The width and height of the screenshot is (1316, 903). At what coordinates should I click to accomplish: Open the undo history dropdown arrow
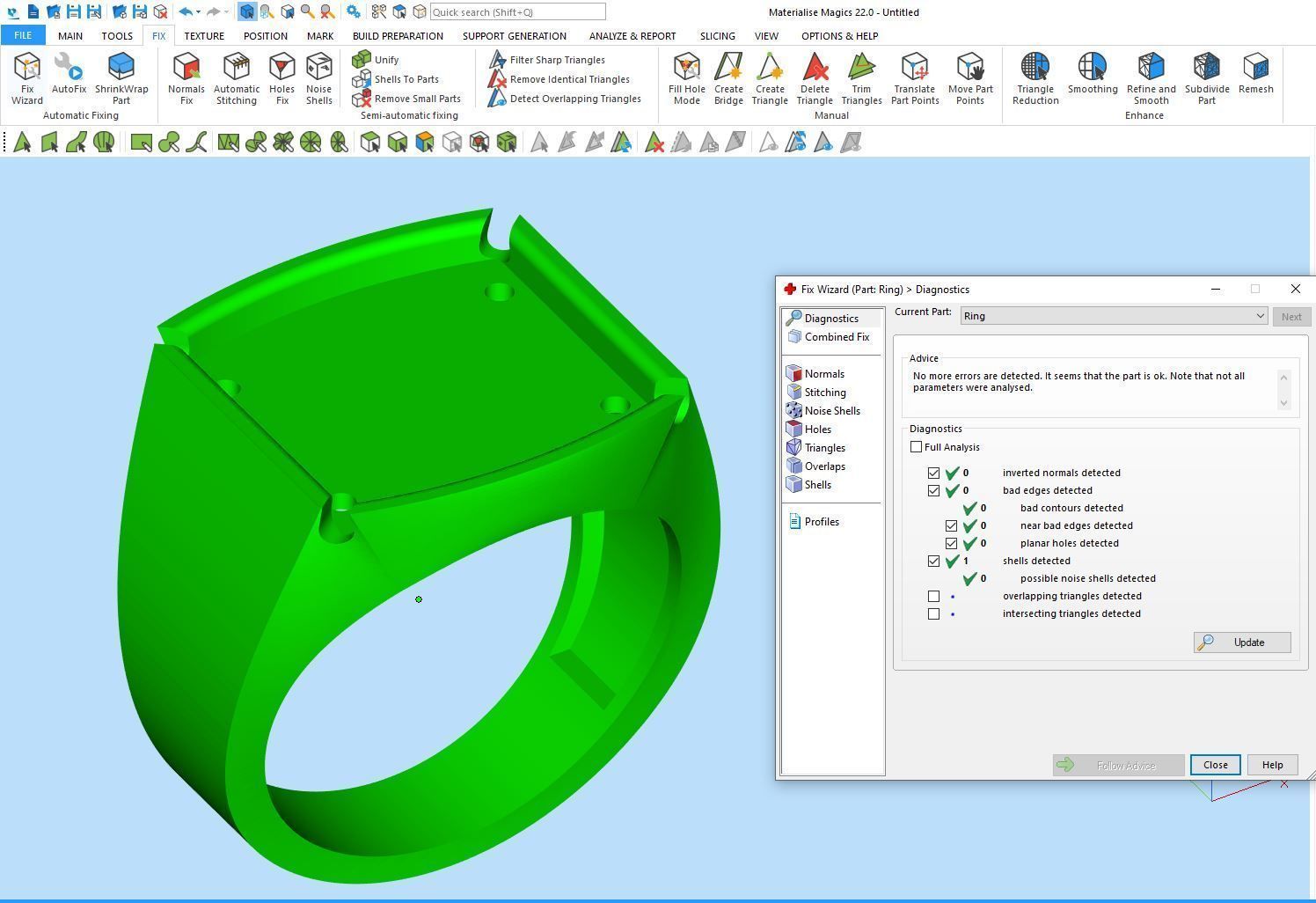[x=198, y=11]
